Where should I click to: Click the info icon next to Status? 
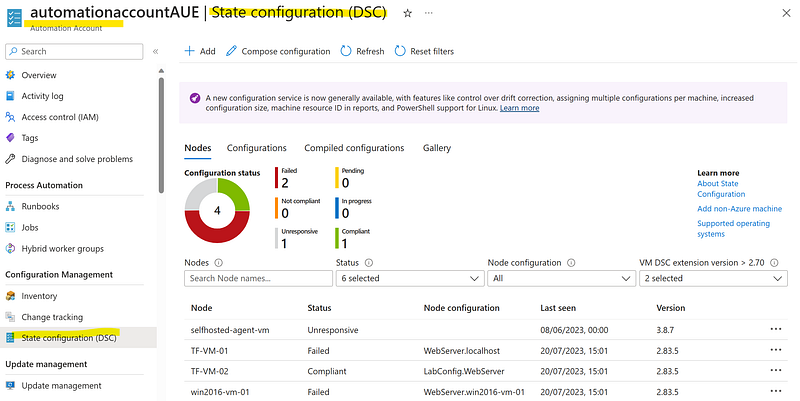pyautogui.click(x=369, y=263)
